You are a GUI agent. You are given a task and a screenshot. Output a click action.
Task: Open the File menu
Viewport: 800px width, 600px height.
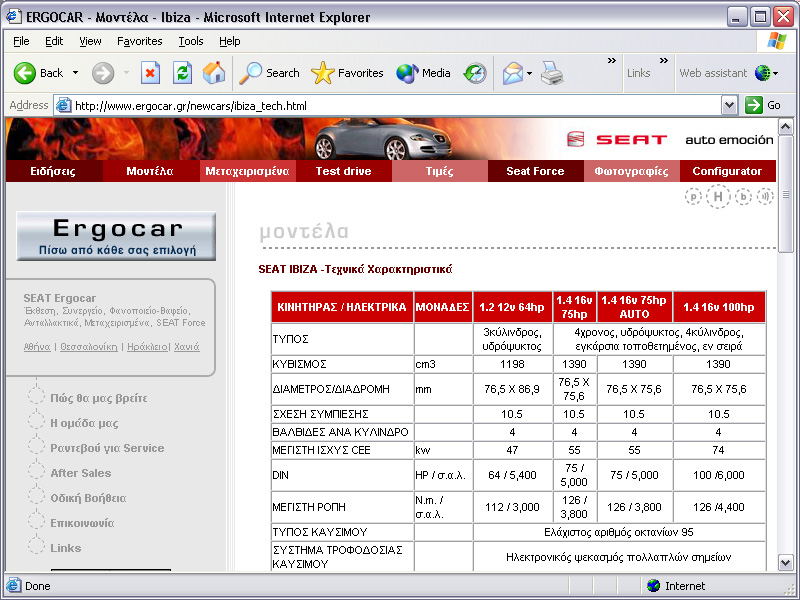pyautogui.click(x=21, y=41)
